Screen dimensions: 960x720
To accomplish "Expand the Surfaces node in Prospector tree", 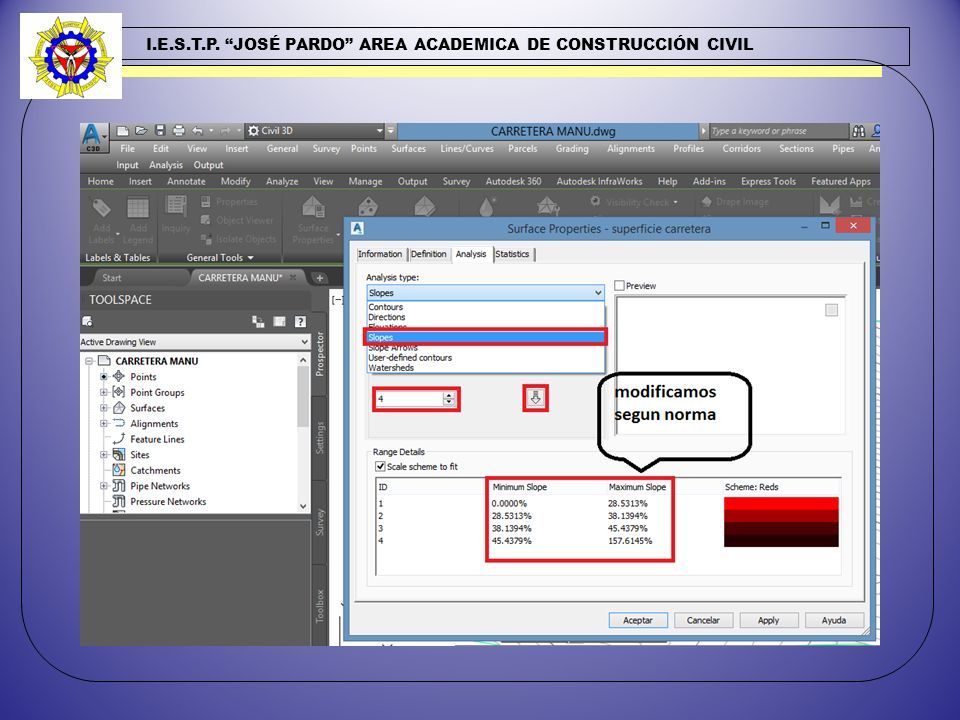I will (x=103, y=408).
